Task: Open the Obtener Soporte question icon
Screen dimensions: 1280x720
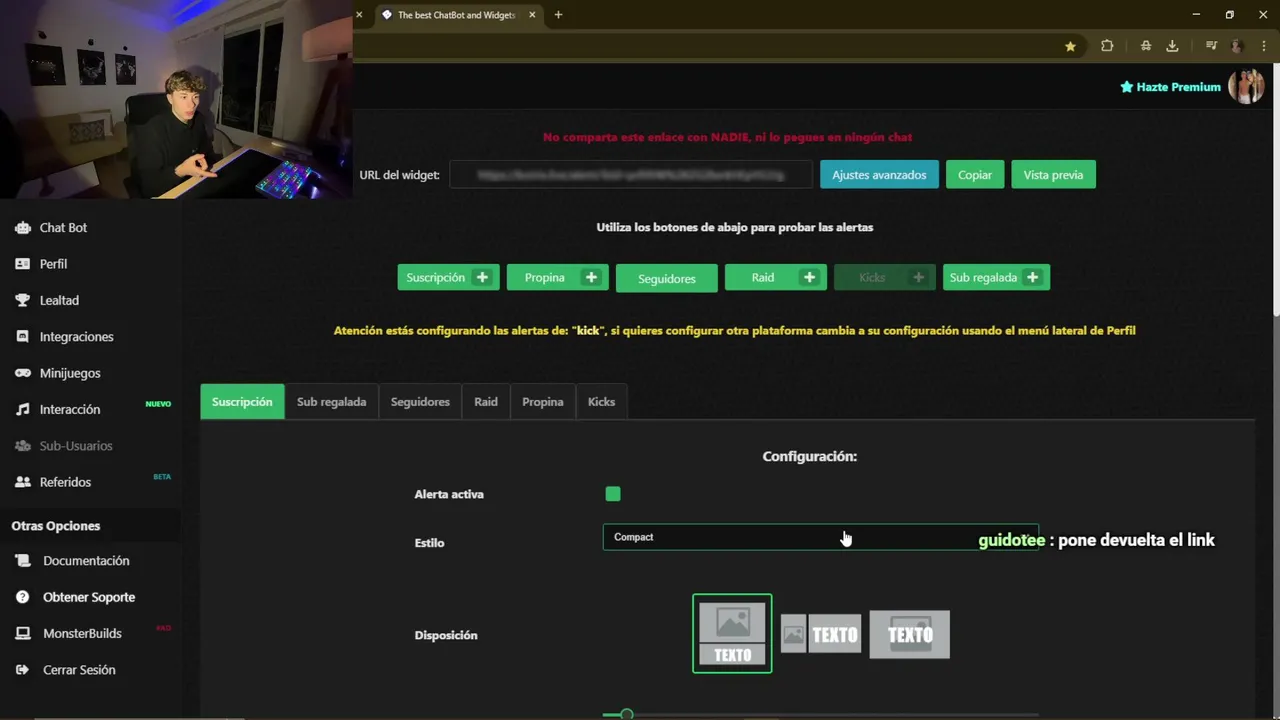Action: click(x=22, y=597)
